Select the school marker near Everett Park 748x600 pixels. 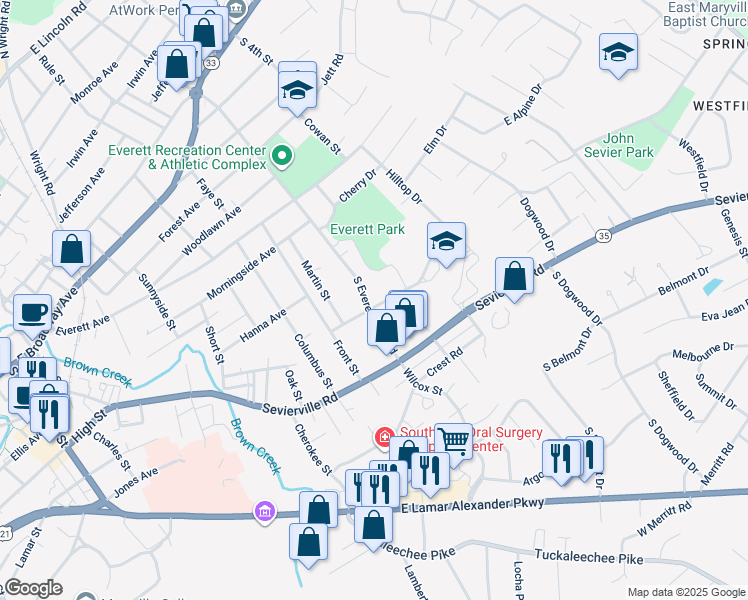tap(447, 242)
